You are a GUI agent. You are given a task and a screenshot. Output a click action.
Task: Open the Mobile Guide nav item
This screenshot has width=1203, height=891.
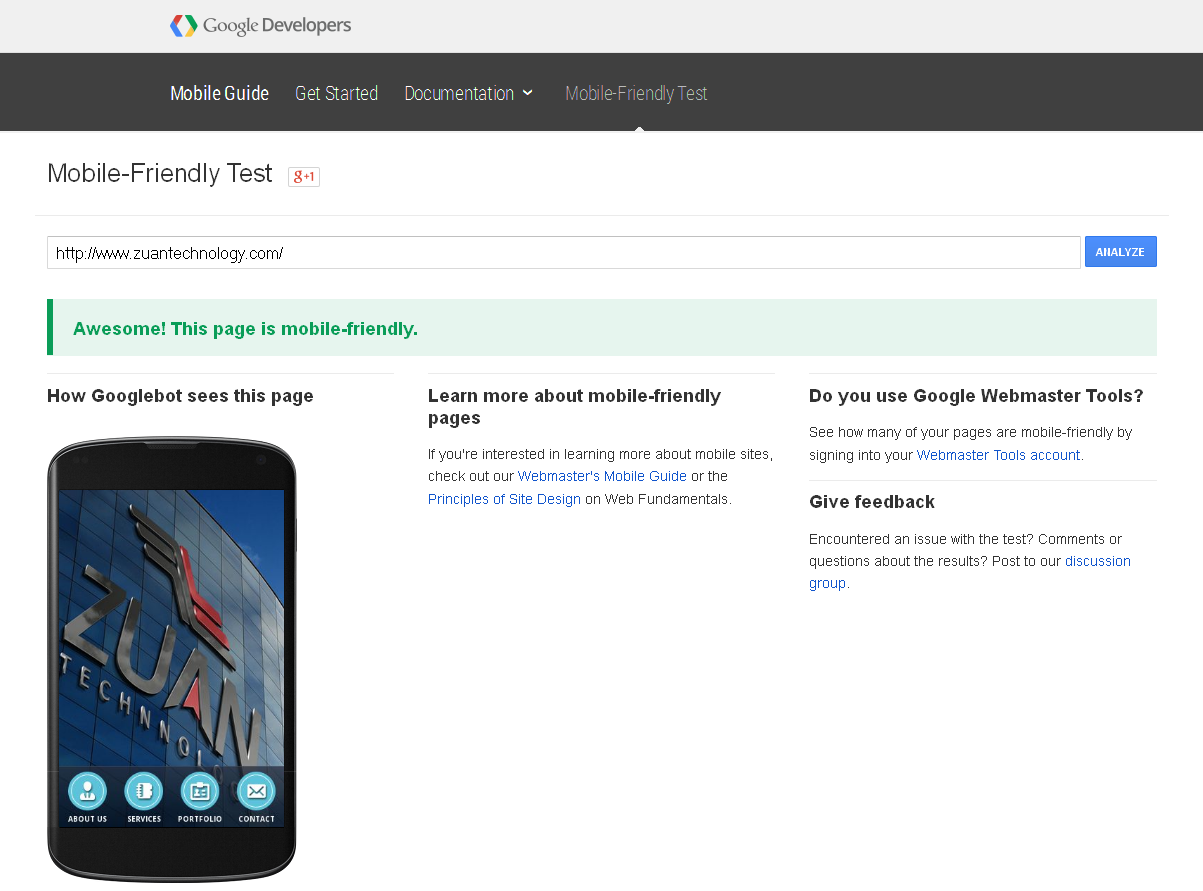[219, 93]
